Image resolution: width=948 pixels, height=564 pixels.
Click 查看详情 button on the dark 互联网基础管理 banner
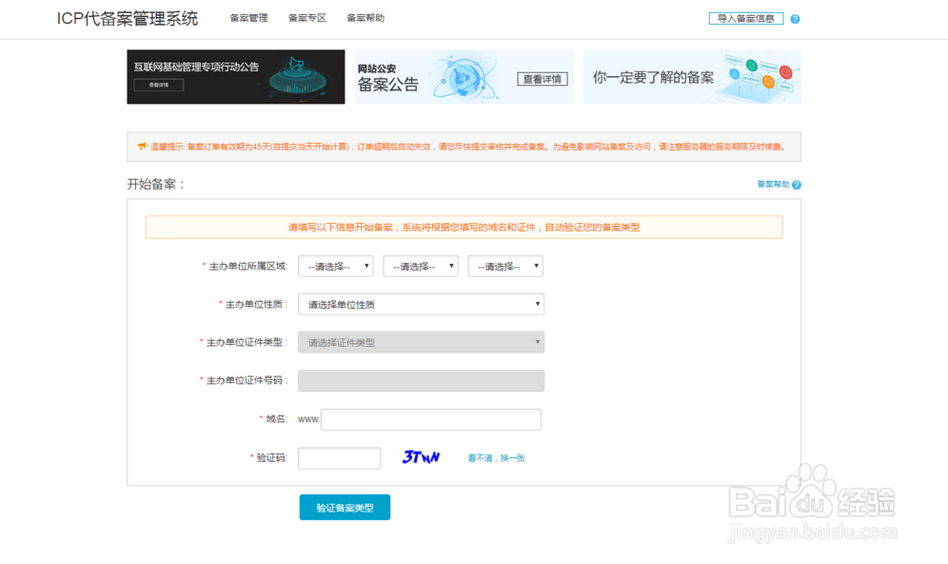(x=158, y=85)
